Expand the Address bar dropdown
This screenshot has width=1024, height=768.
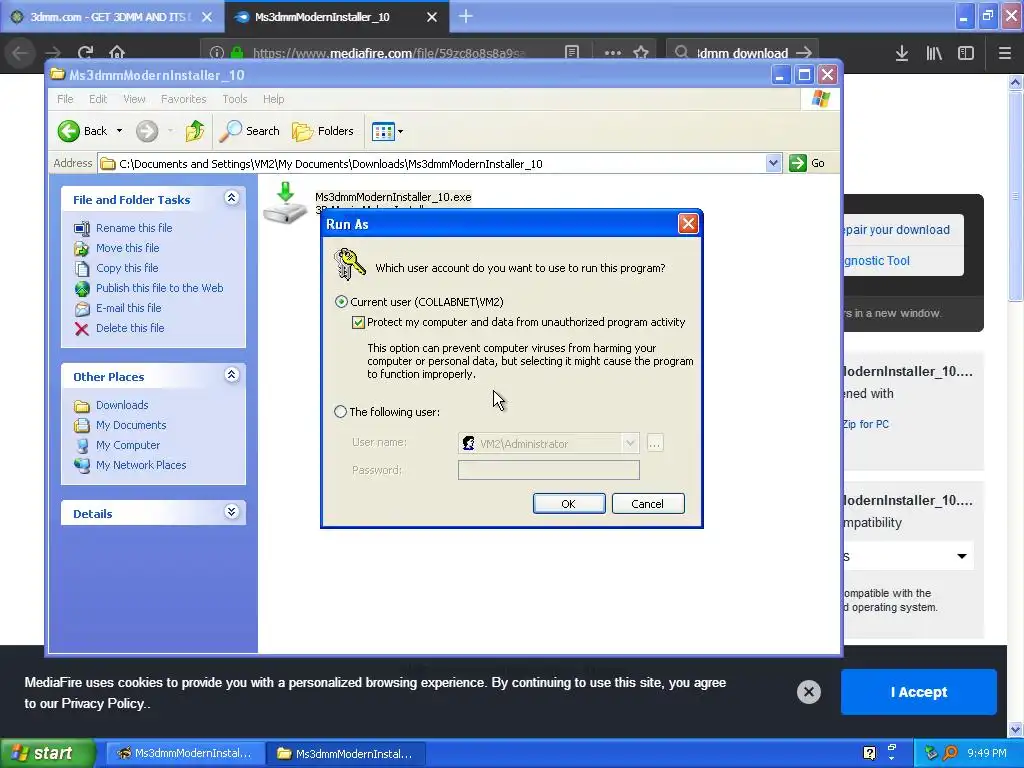pyautogui.click(x=773, y=163)
